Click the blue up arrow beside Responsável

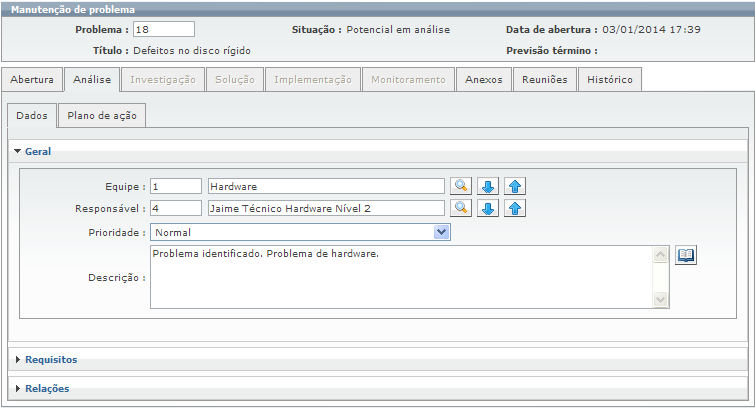(x=515, y=208)
